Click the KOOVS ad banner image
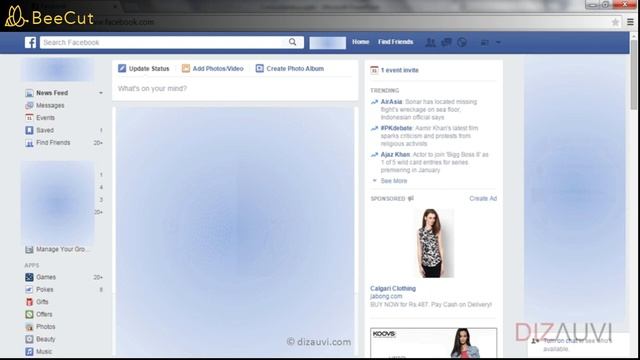The height and width of the screenshot is (360, 640). pyautogui.click(x=433, y=343)
